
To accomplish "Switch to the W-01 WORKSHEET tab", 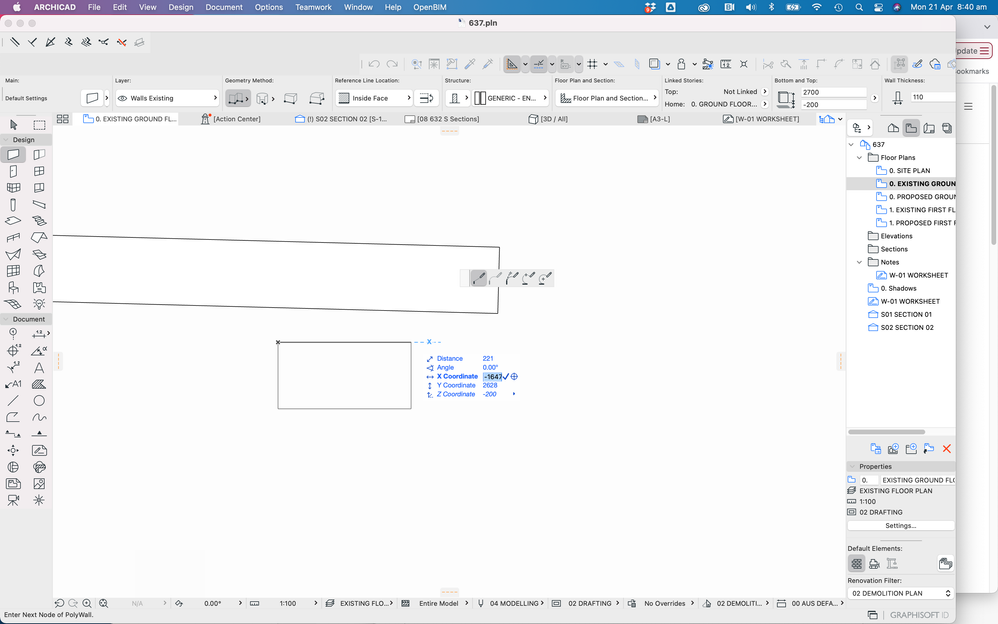I will pos(761,119).
